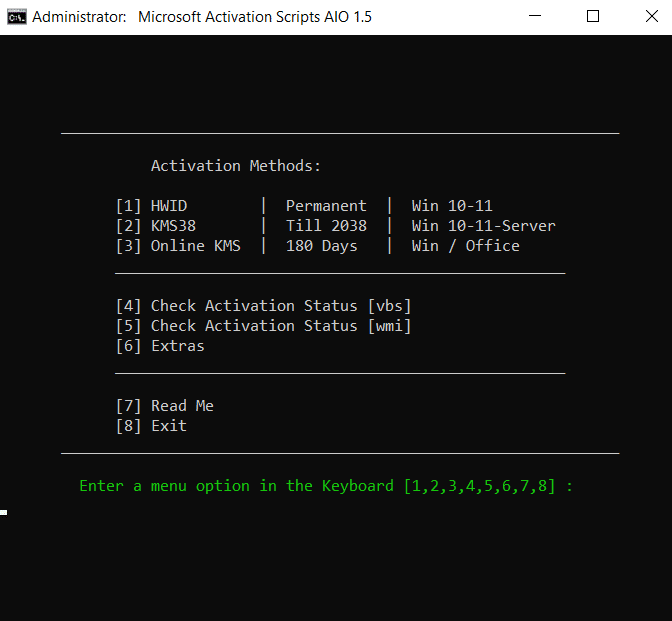The width and height of the screenshot is (672, 621).
Task: Click the Win / Office text
Action: tap(466, 246)
